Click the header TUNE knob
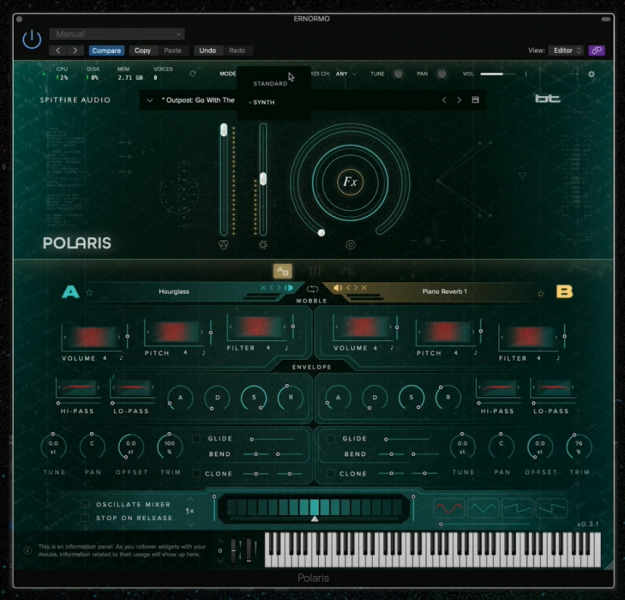This screenshot has height=600, width=625. click(x=398, y=74)
